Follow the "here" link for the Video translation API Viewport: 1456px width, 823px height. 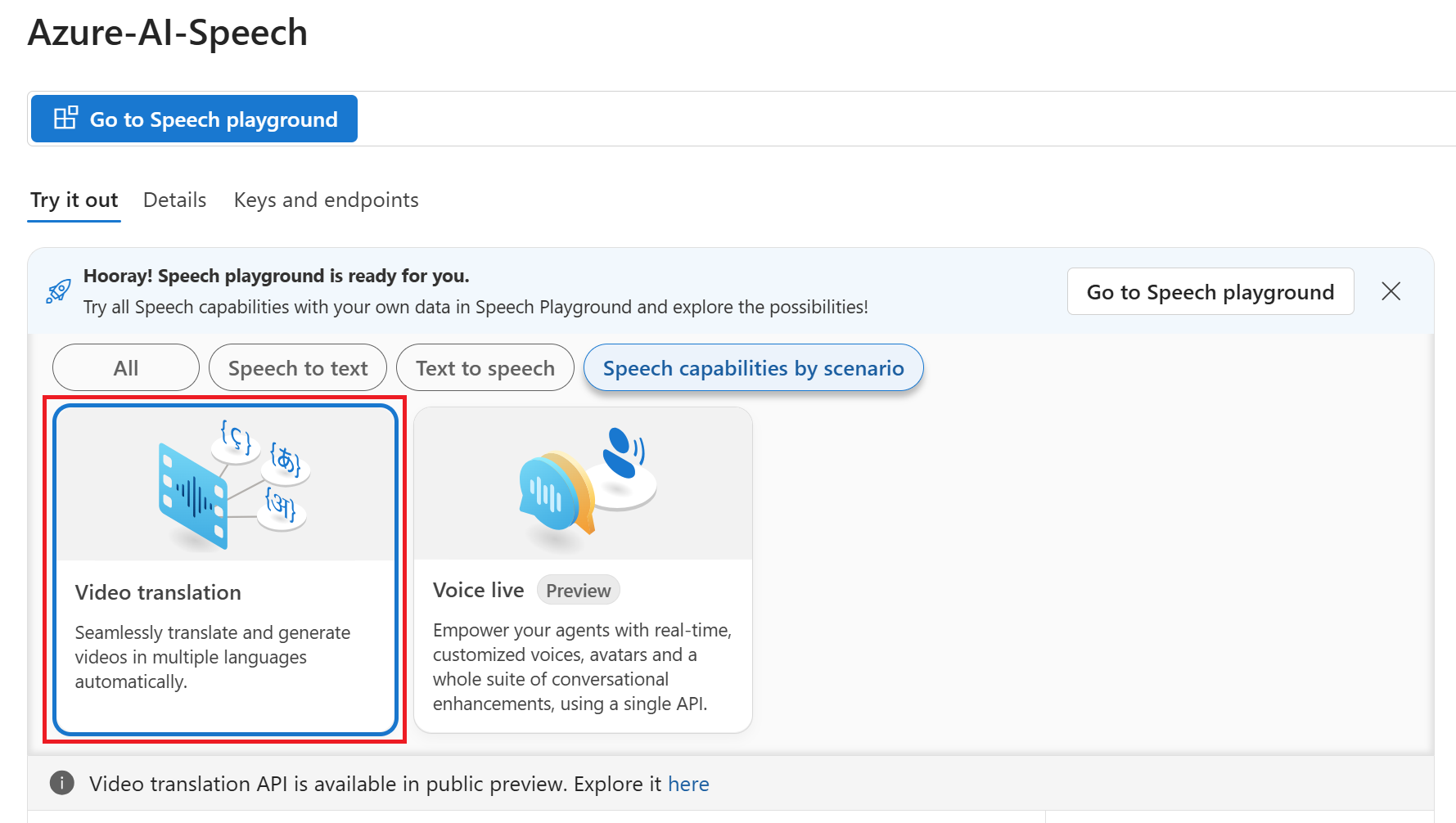point(688,784)
